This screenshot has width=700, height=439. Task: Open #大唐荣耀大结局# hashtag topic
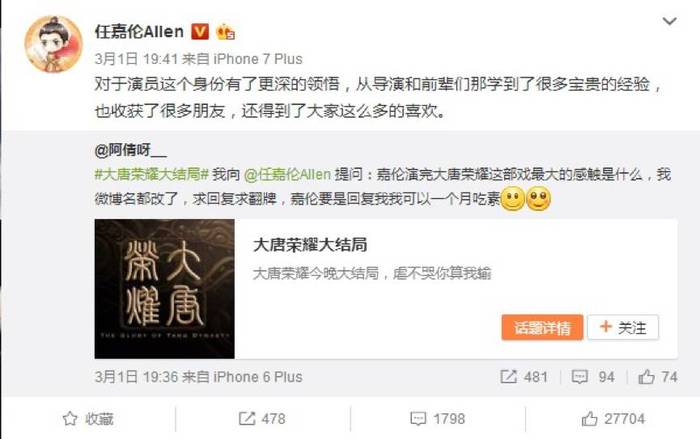pos(152,174)
